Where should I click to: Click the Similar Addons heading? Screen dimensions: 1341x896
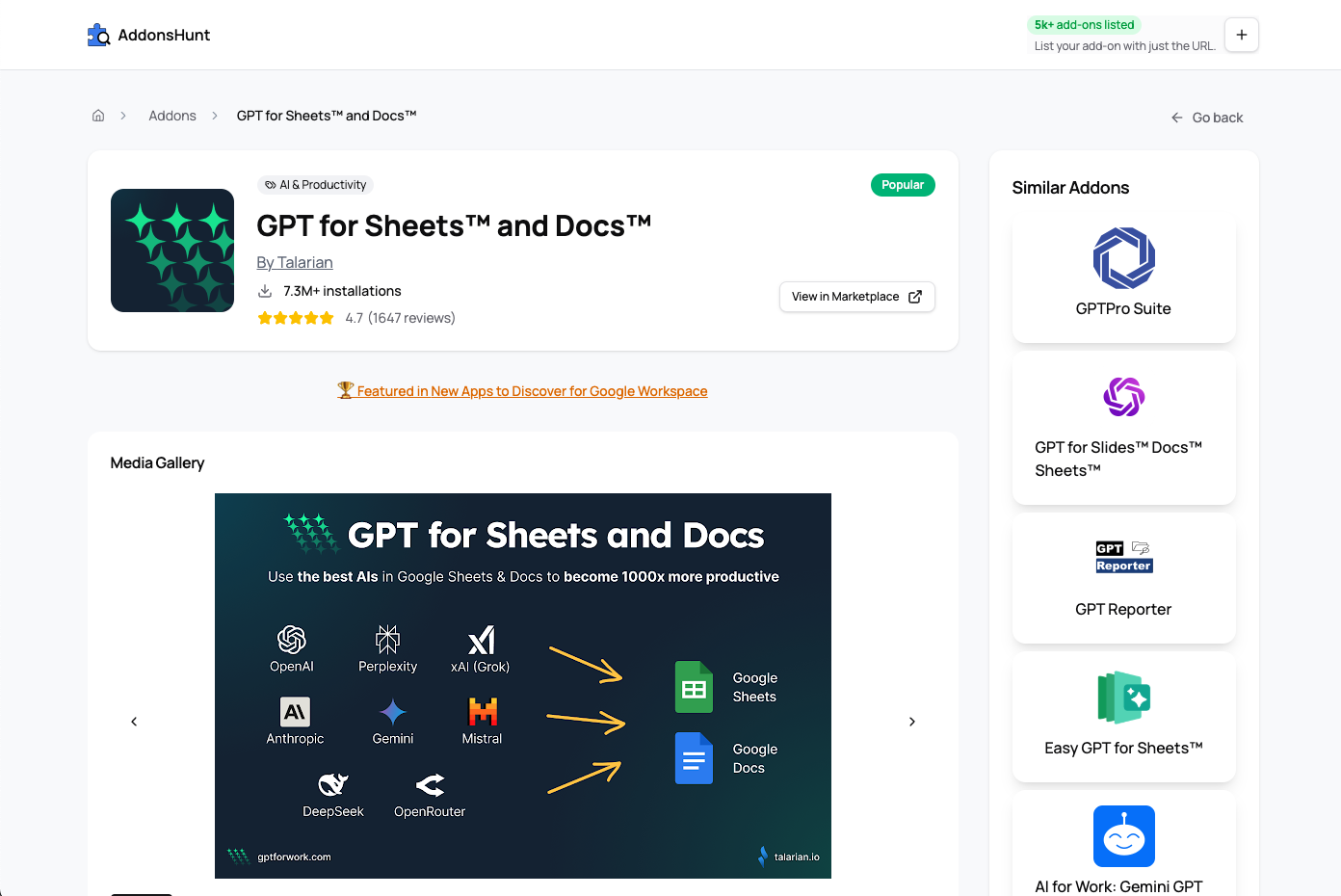1070,188
